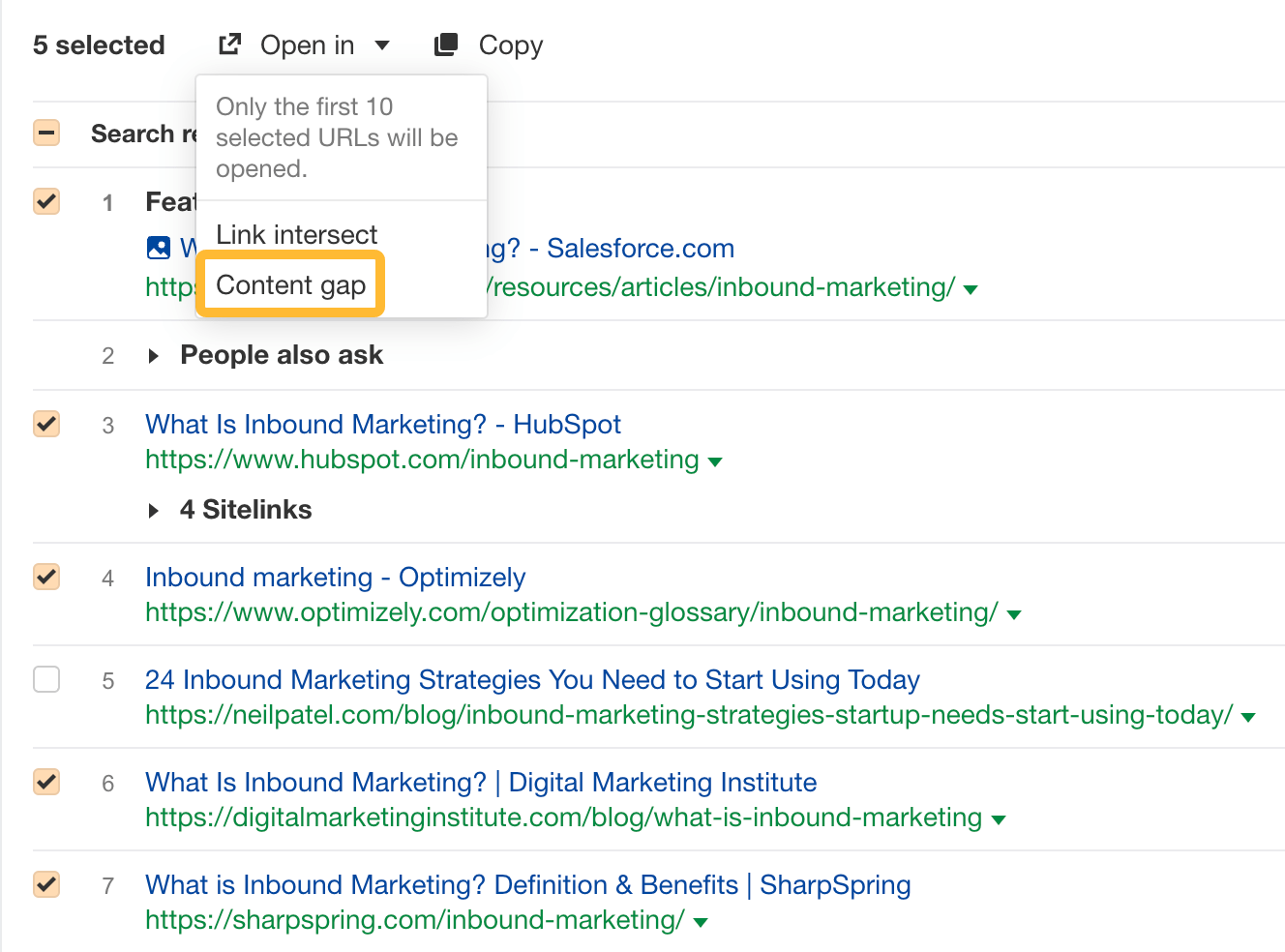
Task: Uncheck the select-all checkbox in the header row
Action: point(46,133)
